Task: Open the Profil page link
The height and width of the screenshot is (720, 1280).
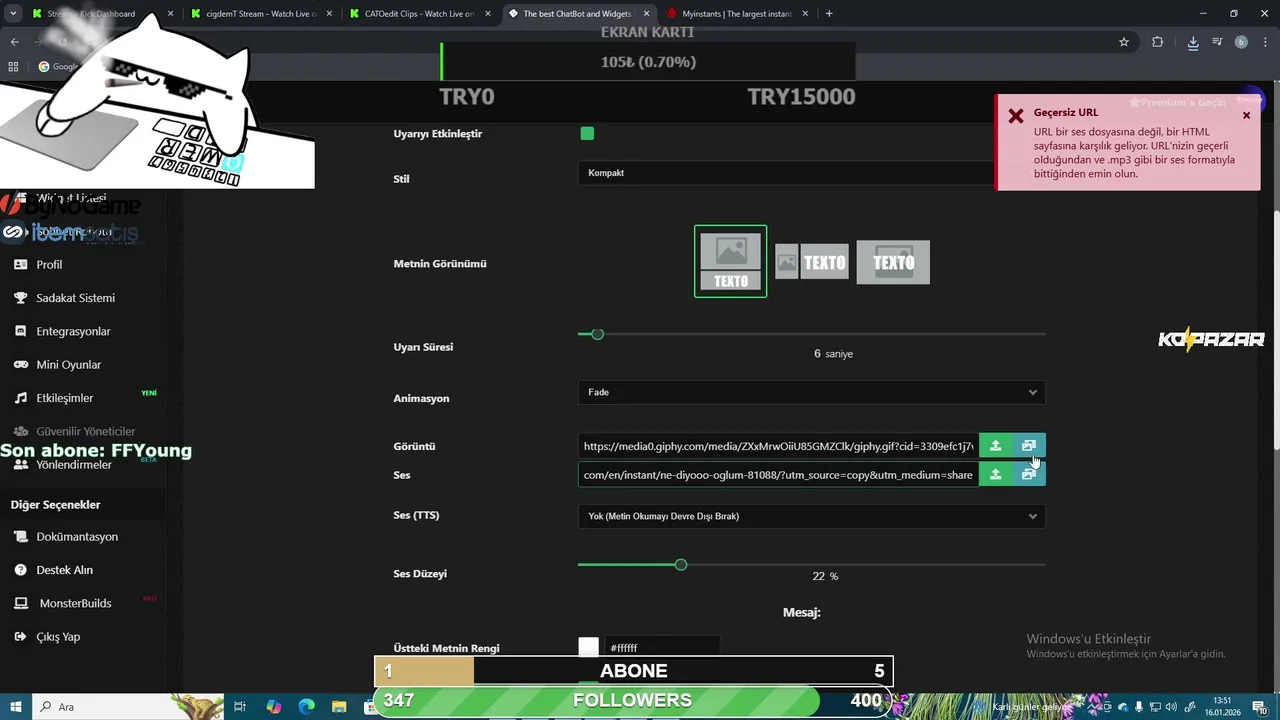Action: [49, 264]
